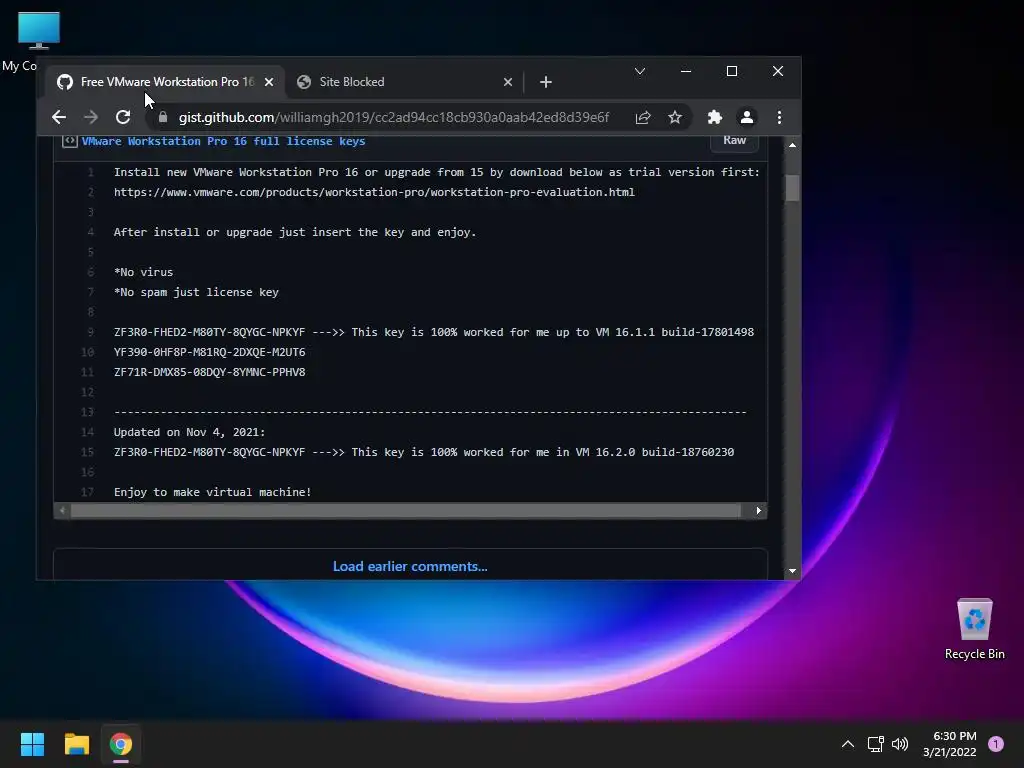Bookmark this page with the star
The height and width of the screenshot is (768, 1024).
pyautogui.click(x=675, y=117)
